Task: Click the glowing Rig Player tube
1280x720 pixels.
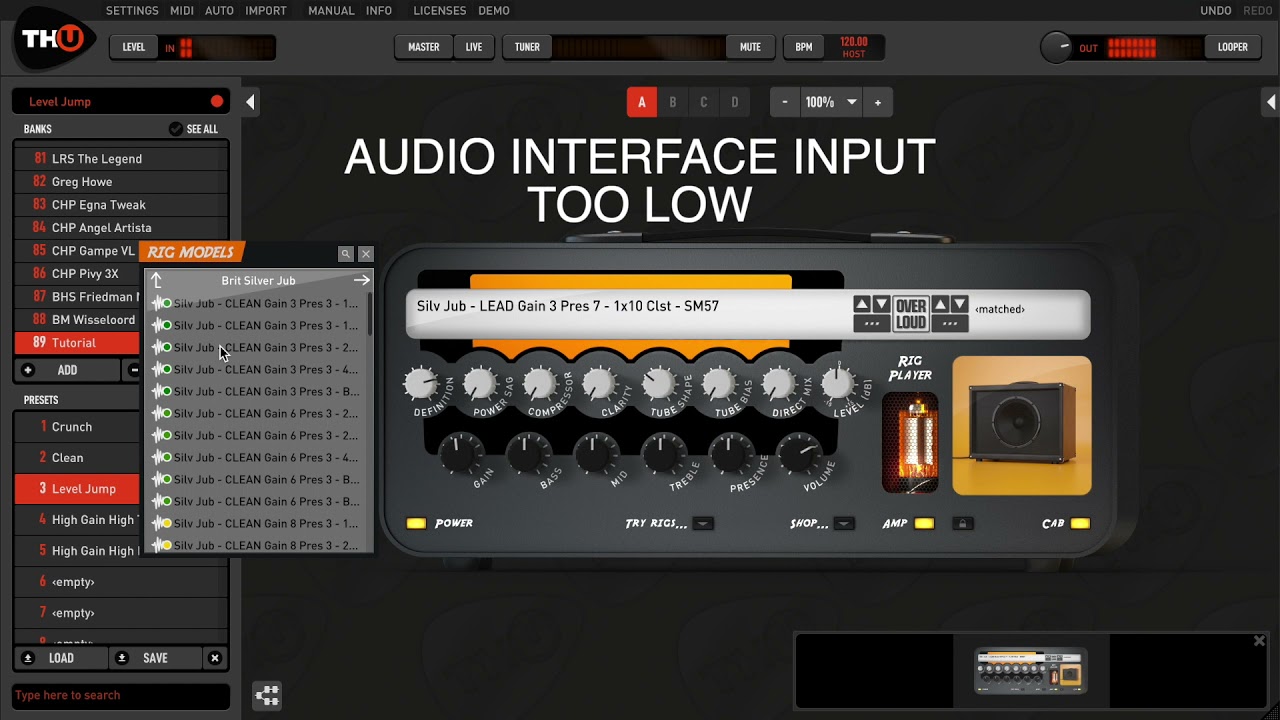Action: pos(910,442)
